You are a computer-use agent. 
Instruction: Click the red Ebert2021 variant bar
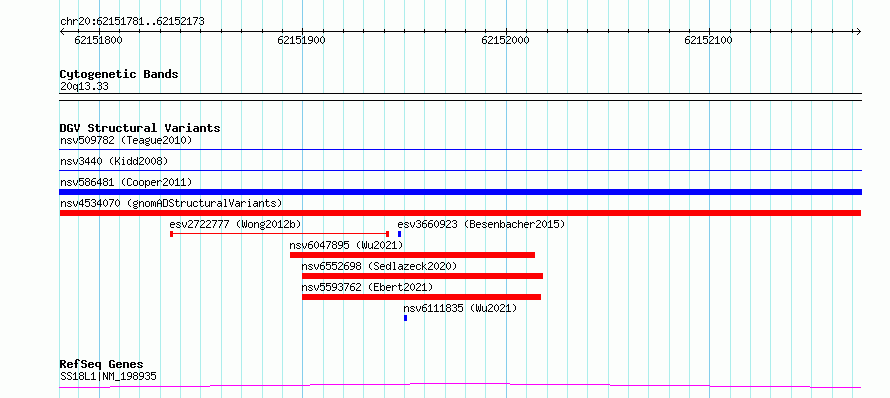coord(421,297)
